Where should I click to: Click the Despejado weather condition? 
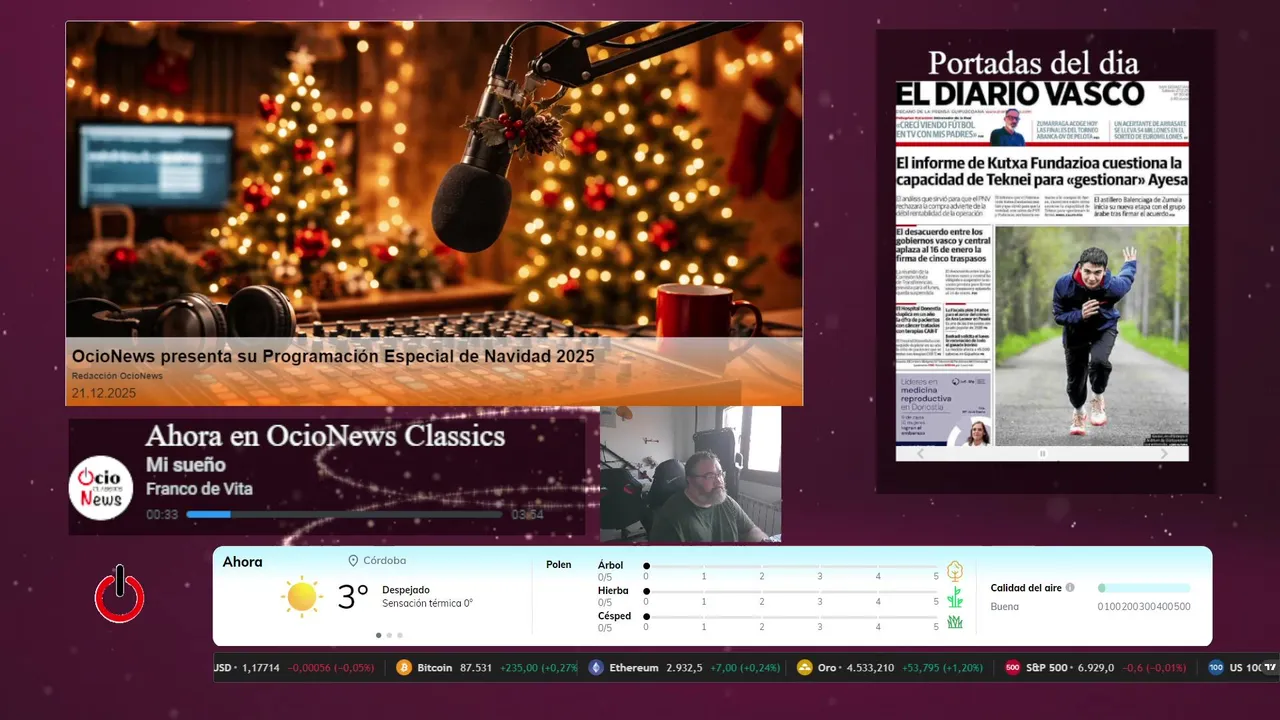[406, 590]
